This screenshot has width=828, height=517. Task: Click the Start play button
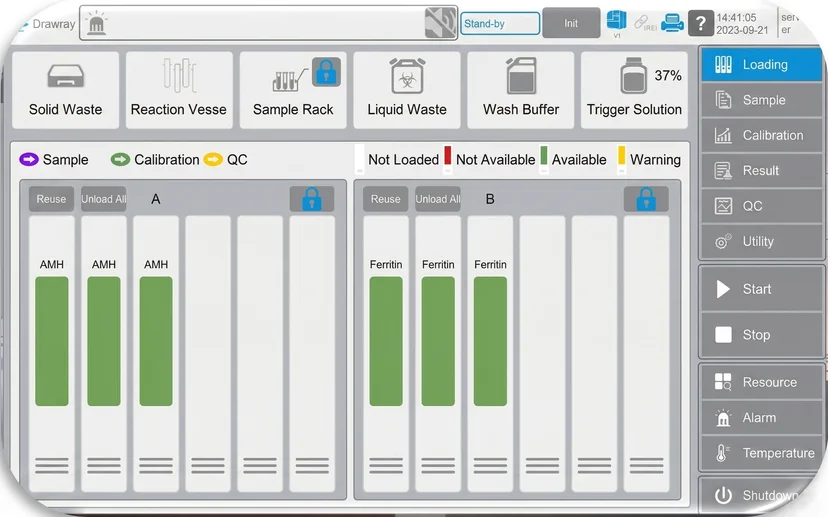(x=761, y=289)
